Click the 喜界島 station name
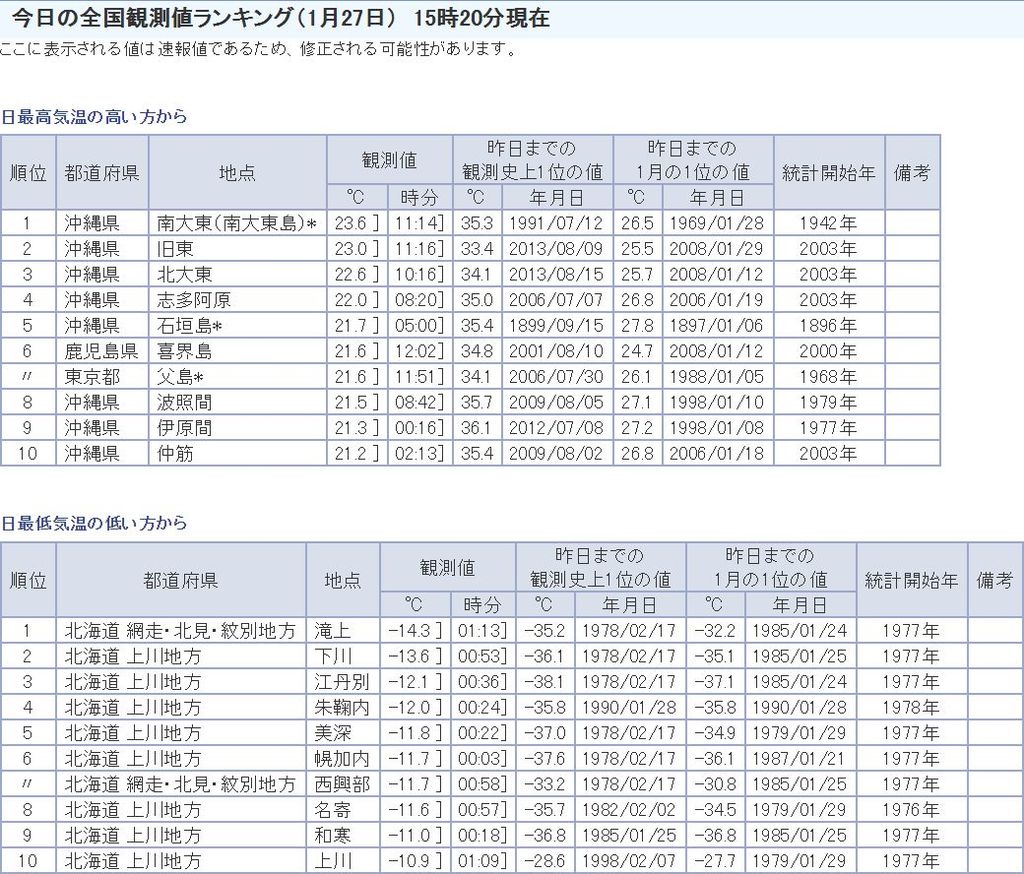1024x874 pixels. pyautogui.click(x=184, y=351)
